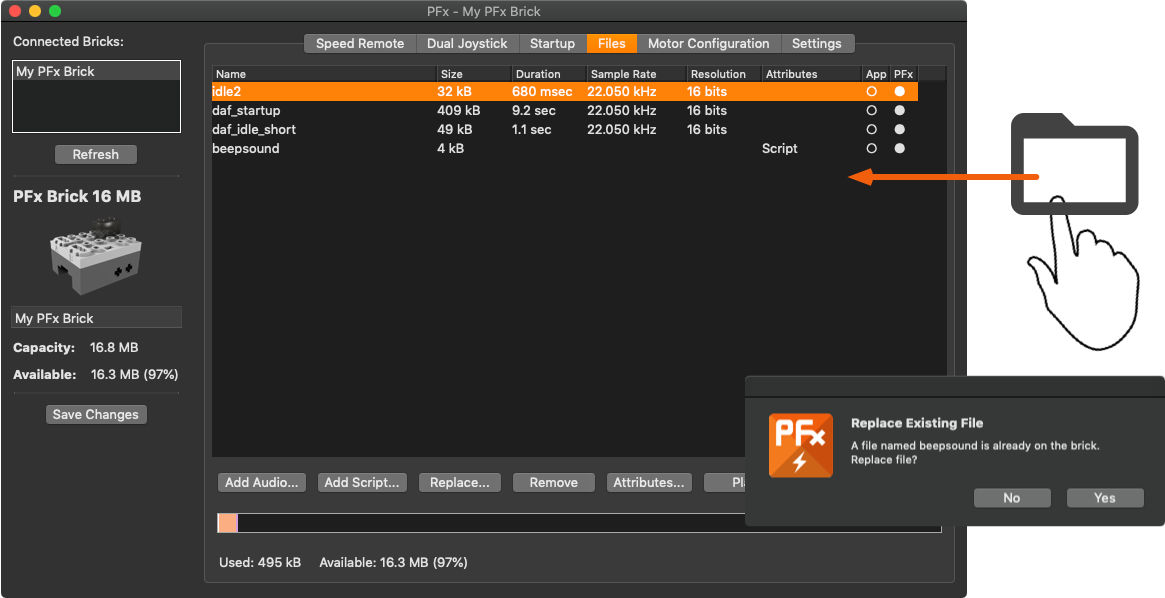
Task: Click the 49 kB size cell
Action: [455, 129]
